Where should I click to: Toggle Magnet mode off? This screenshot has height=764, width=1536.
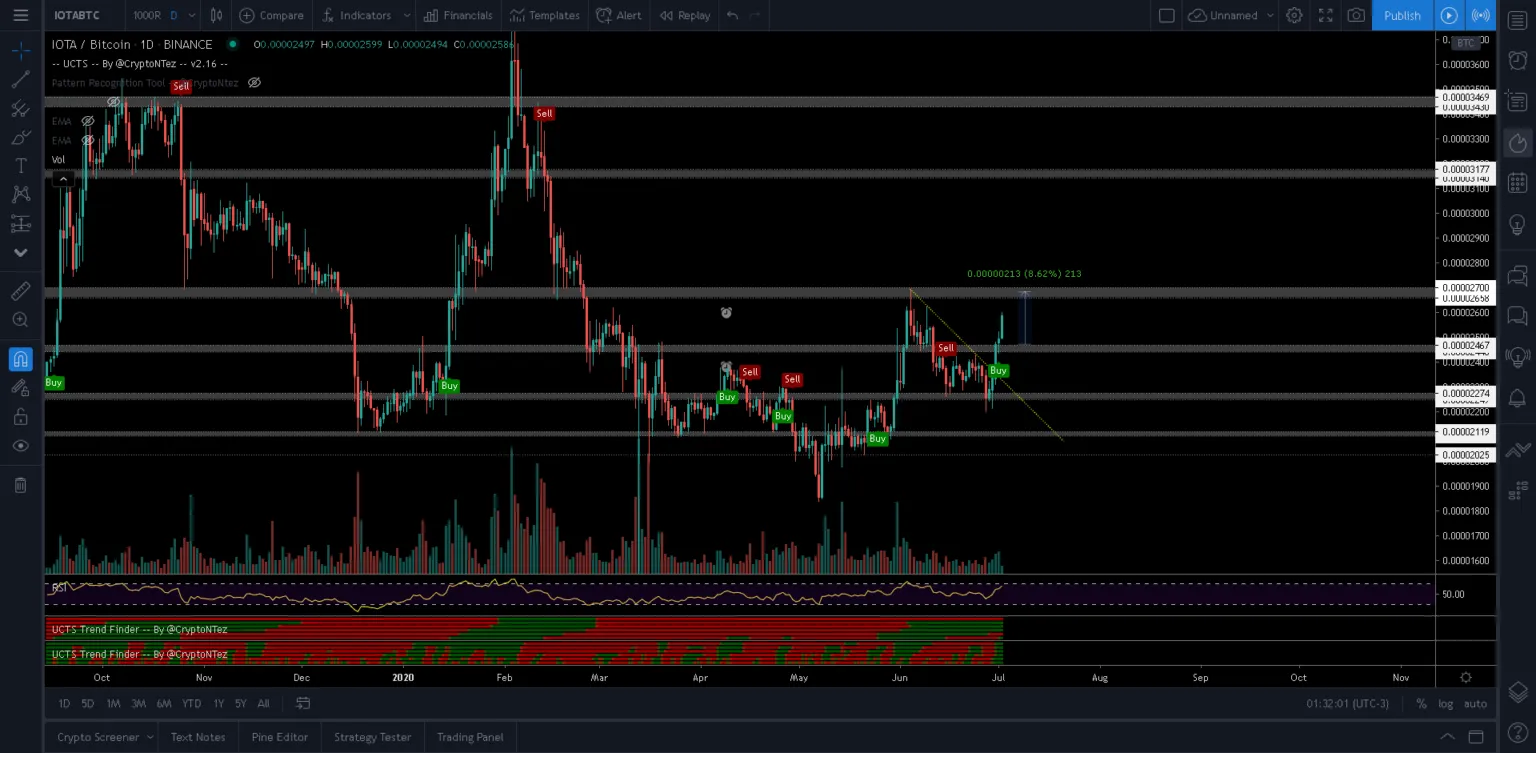click(x=20, y=359)
